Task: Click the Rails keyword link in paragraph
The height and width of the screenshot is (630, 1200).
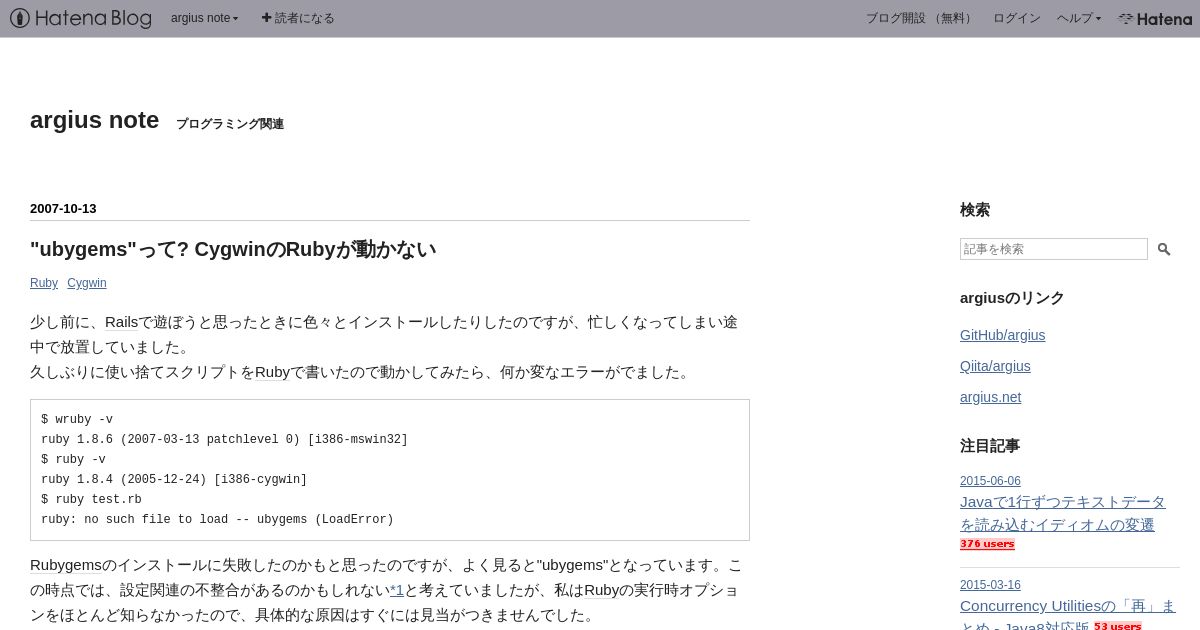Action: coord(121,322)
